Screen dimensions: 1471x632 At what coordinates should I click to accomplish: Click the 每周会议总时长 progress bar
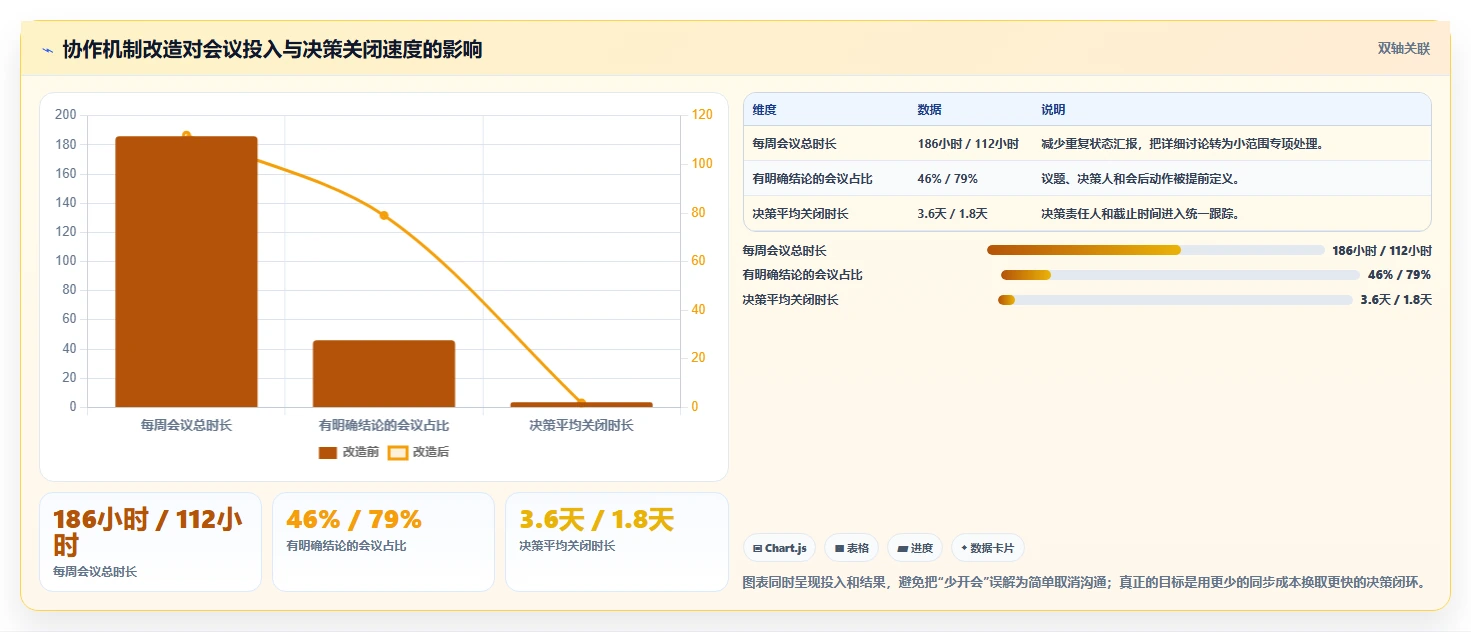click(x=1155, y=250)
